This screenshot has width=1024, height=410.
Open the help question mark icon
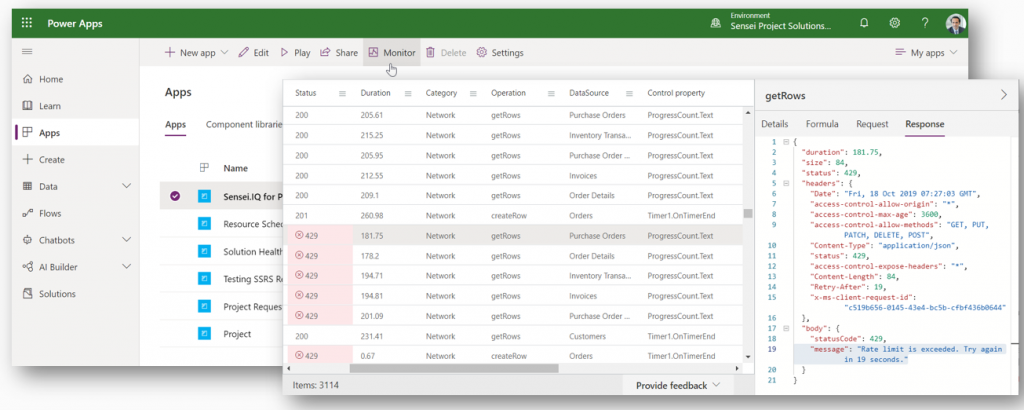click(x=925, y=23)
